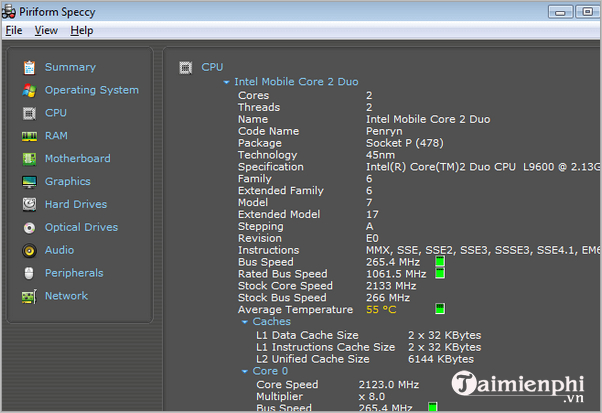The image size is (602, 413).
Task: Click the Optical Drives disc icon
Action: [29, 228]
